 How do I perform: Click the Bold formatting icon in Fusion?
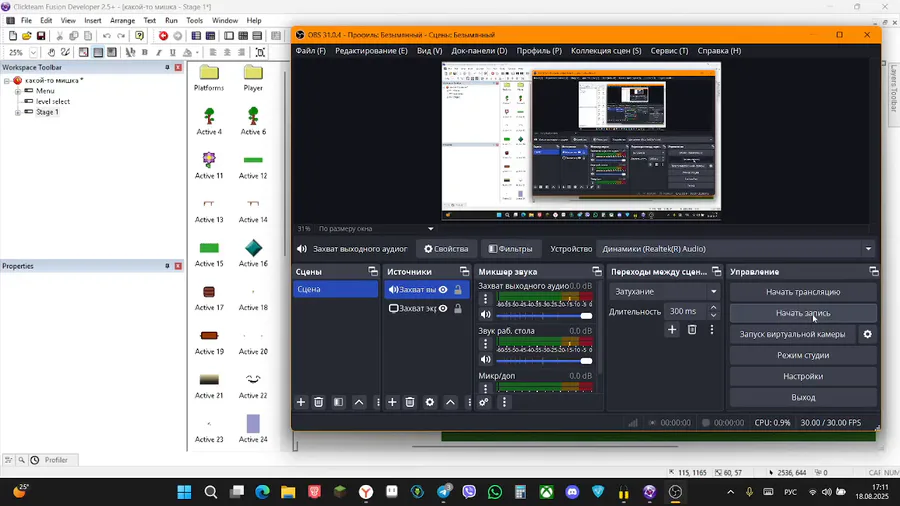coord(145,52)
